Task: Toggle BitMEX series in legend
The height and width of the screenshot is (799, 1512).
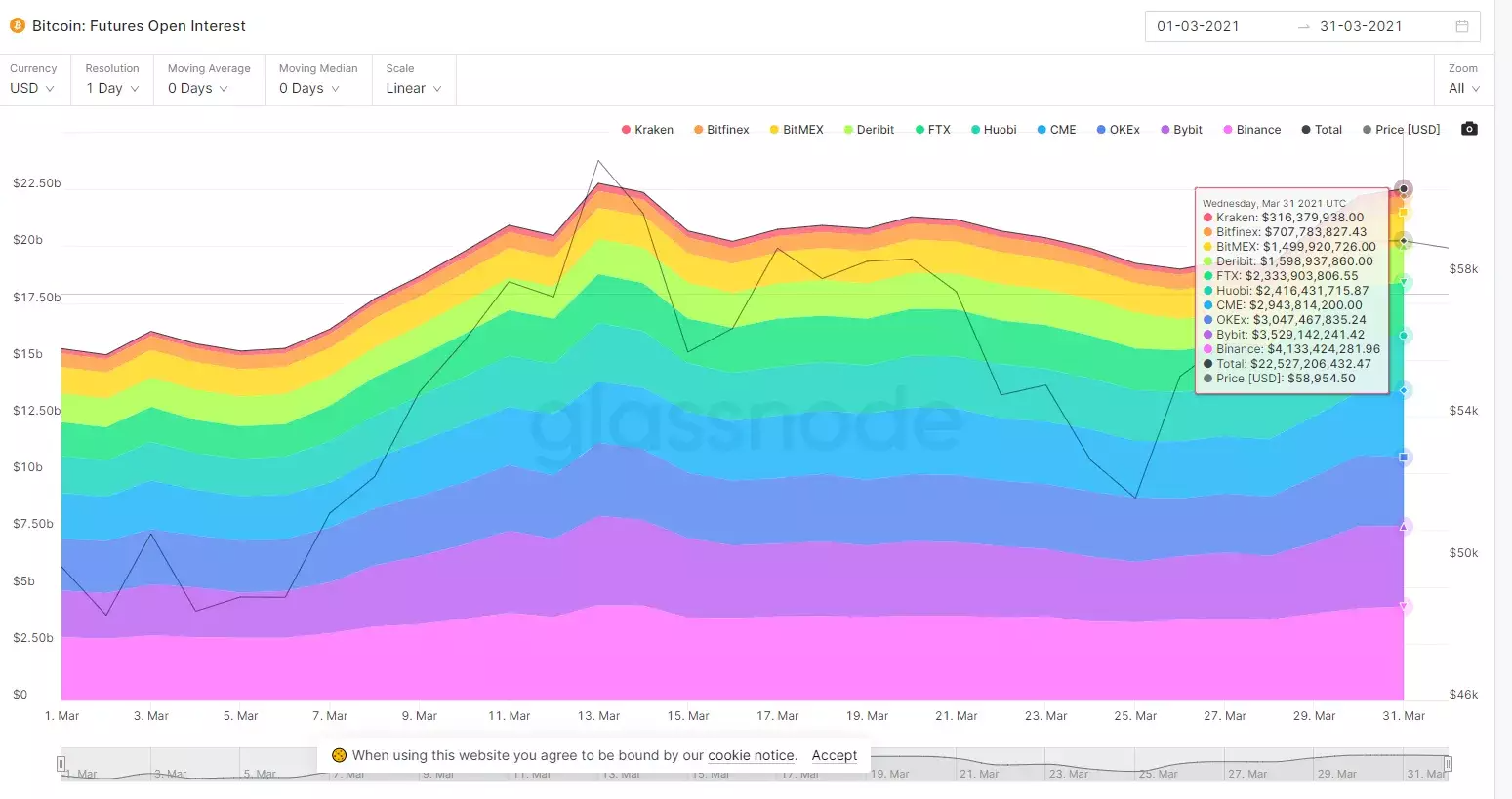Action: pos(797,130)
